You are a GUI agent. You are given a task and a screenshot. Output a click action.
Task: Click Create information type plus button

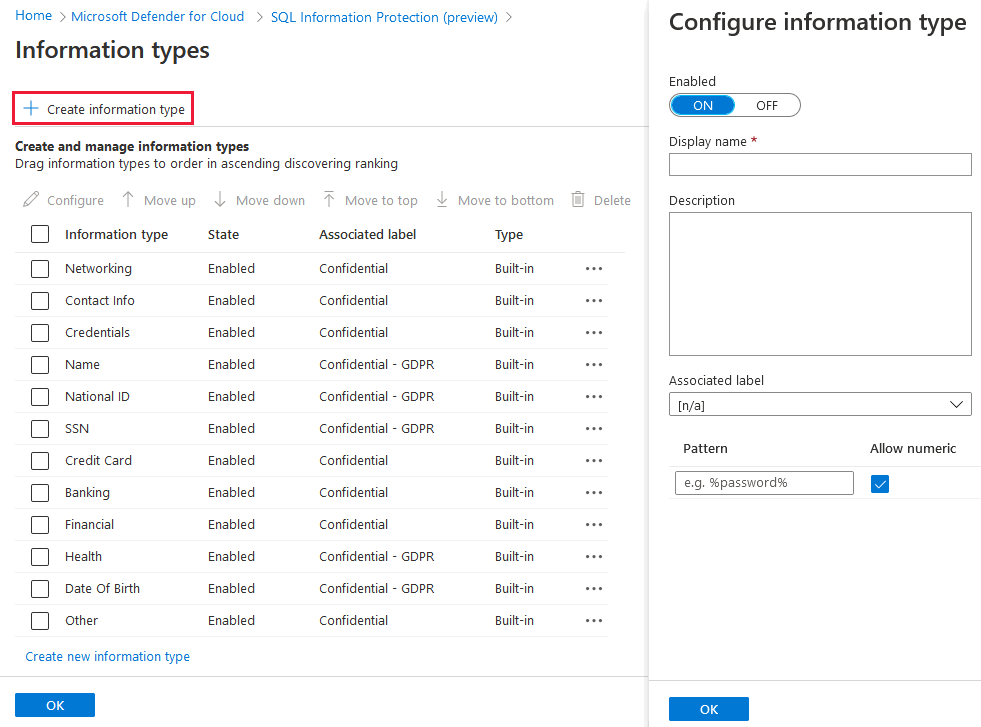103,109
